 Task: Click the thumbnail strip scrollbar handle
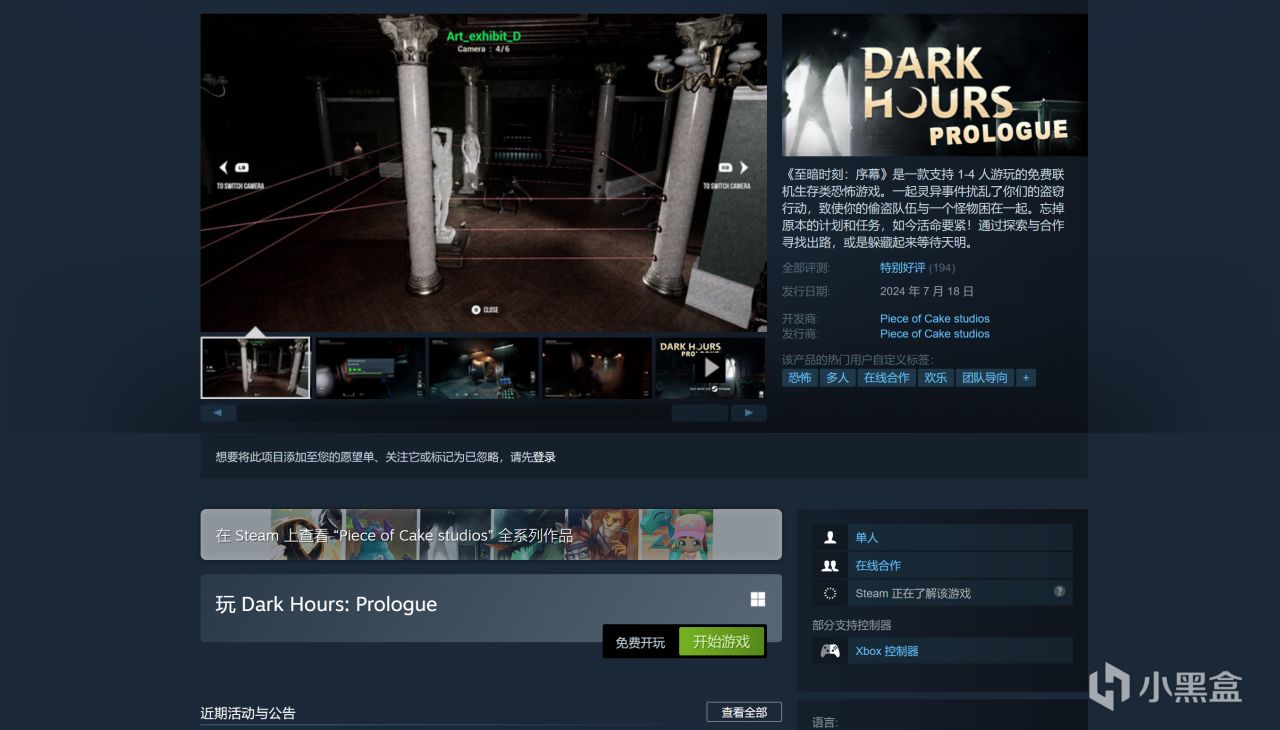point(700,413)
